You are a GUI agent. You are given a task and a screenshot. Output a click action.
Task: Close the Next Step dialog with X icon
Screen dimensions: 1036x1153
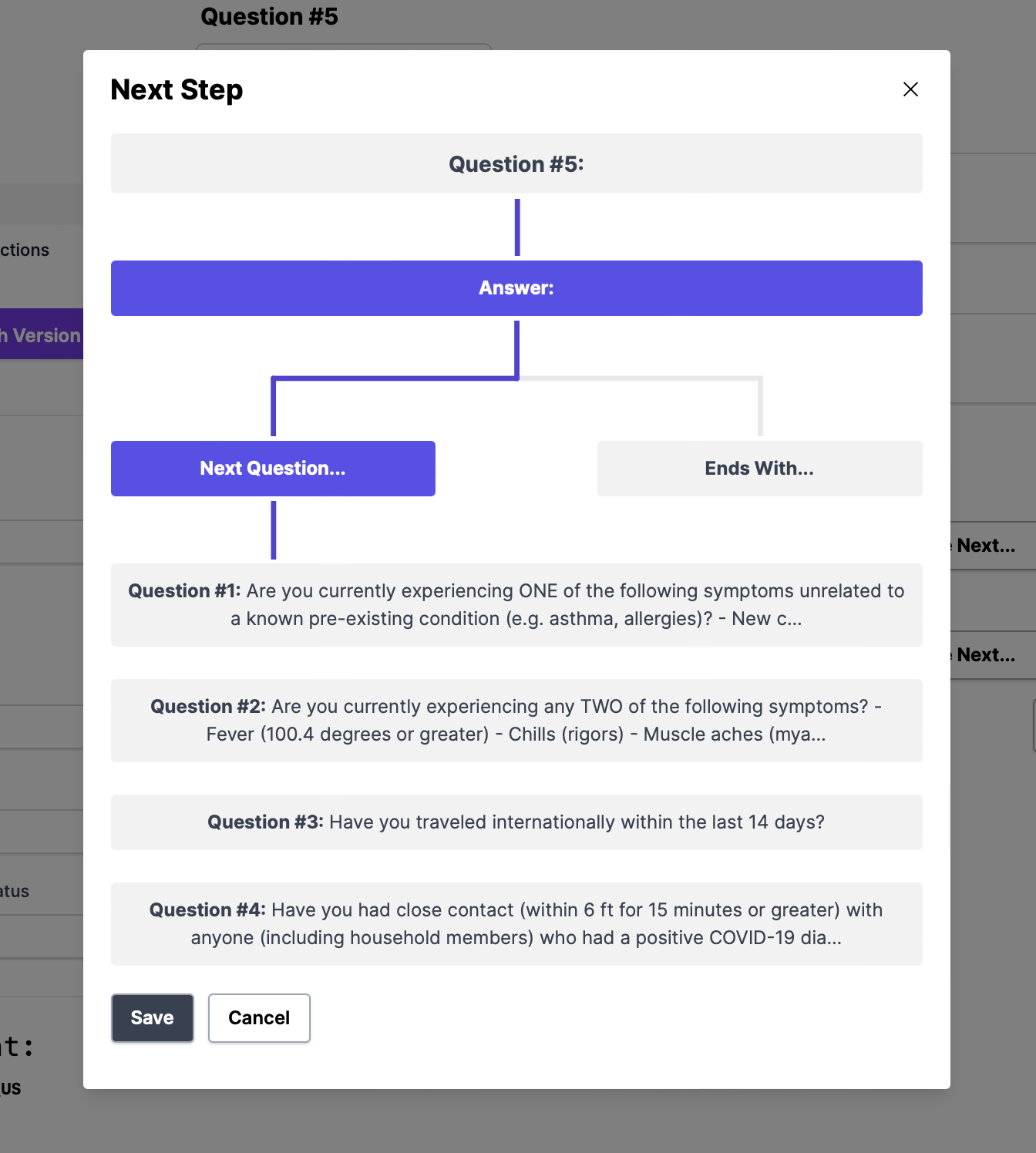pos(910,89)
